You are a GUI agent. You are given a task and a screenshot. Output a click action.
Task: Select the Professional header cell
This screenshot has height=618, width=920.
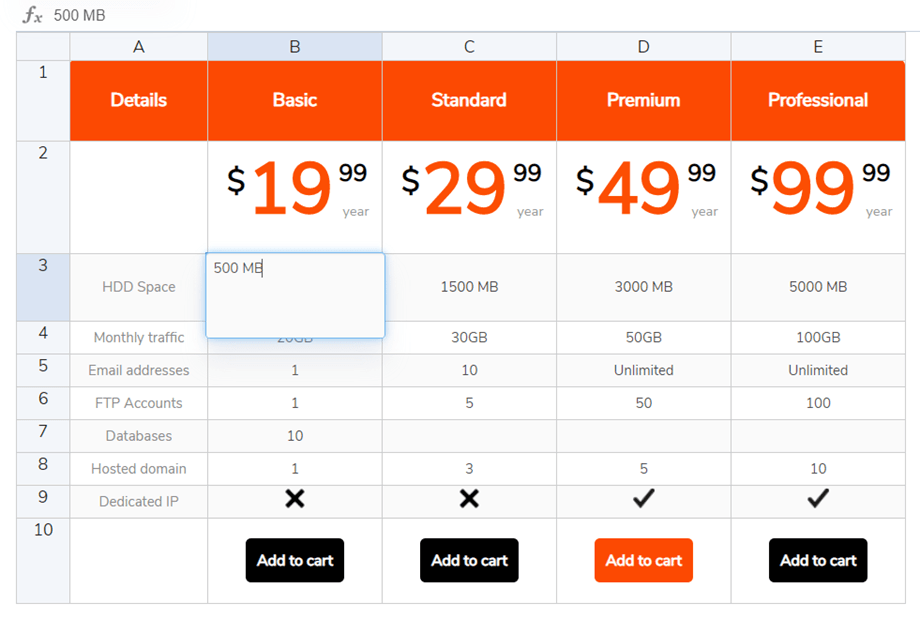(x=818, y=101)
